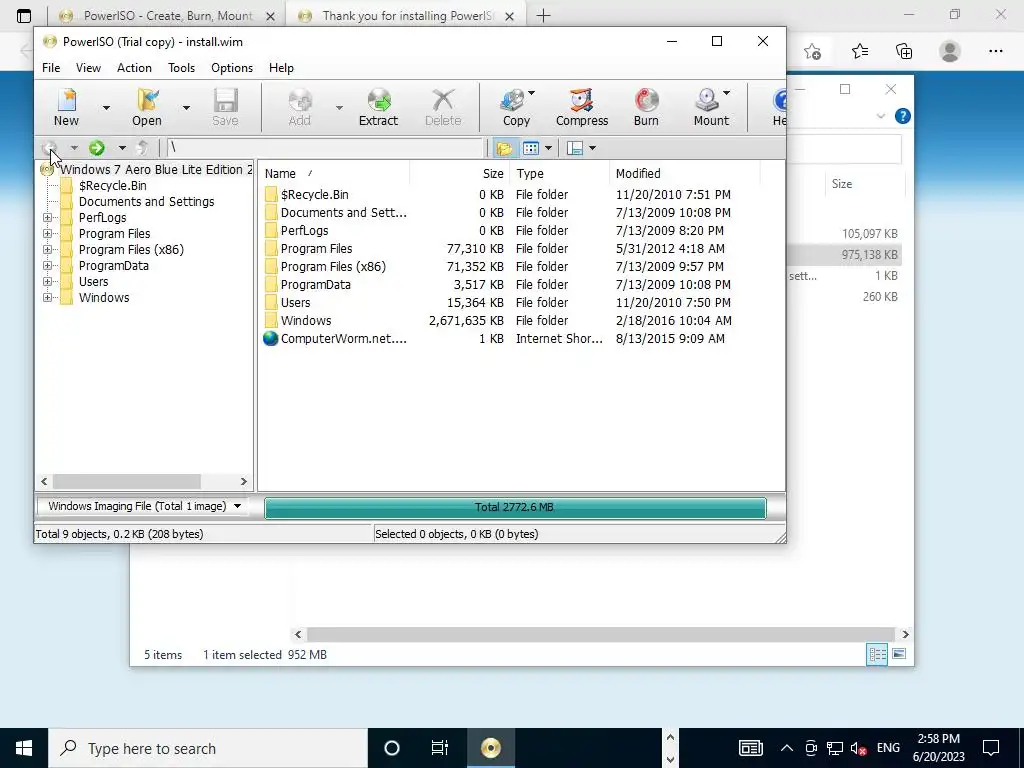The image size is (1024, 768).
Task: Select Documents and Settings in the tree
Action: 146,202
